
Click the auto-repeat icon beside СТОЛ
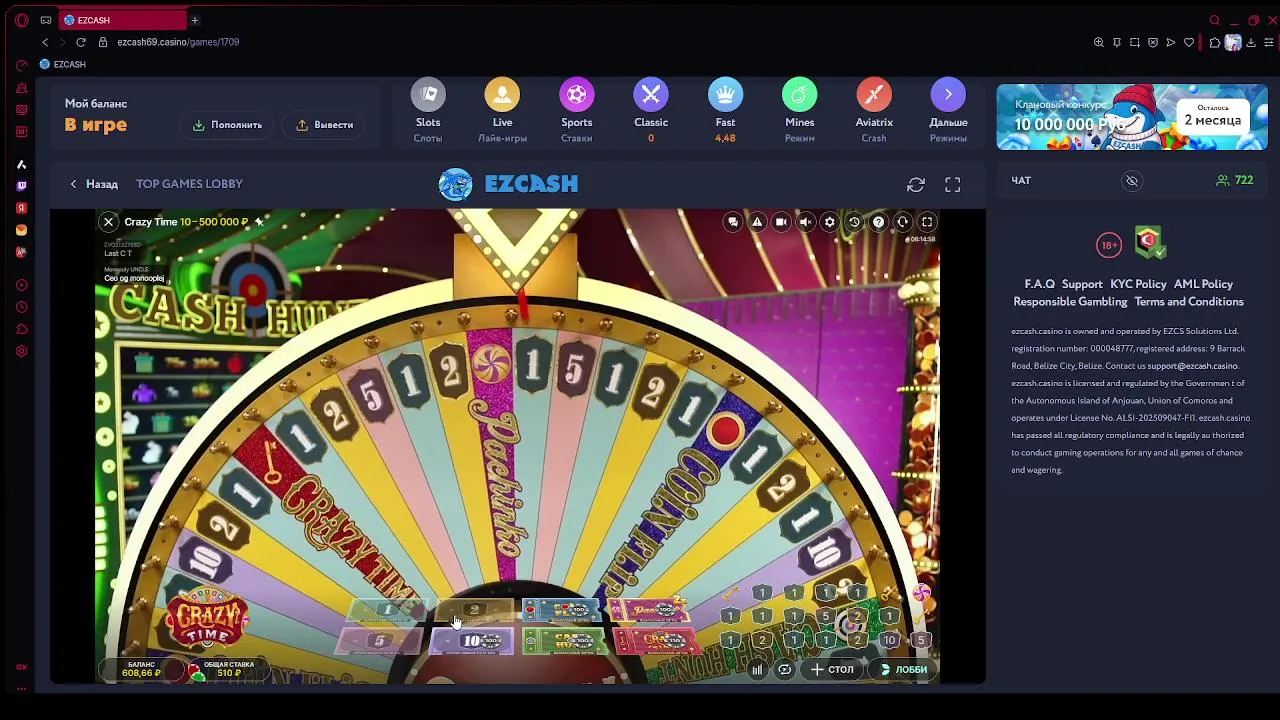(x=785, y=670)
